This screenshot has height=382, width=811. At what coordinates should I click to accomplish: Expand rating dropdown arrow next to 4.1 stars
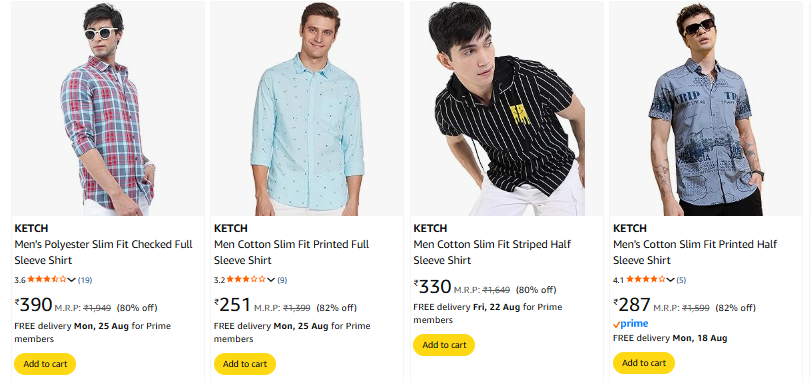point(670,280)
